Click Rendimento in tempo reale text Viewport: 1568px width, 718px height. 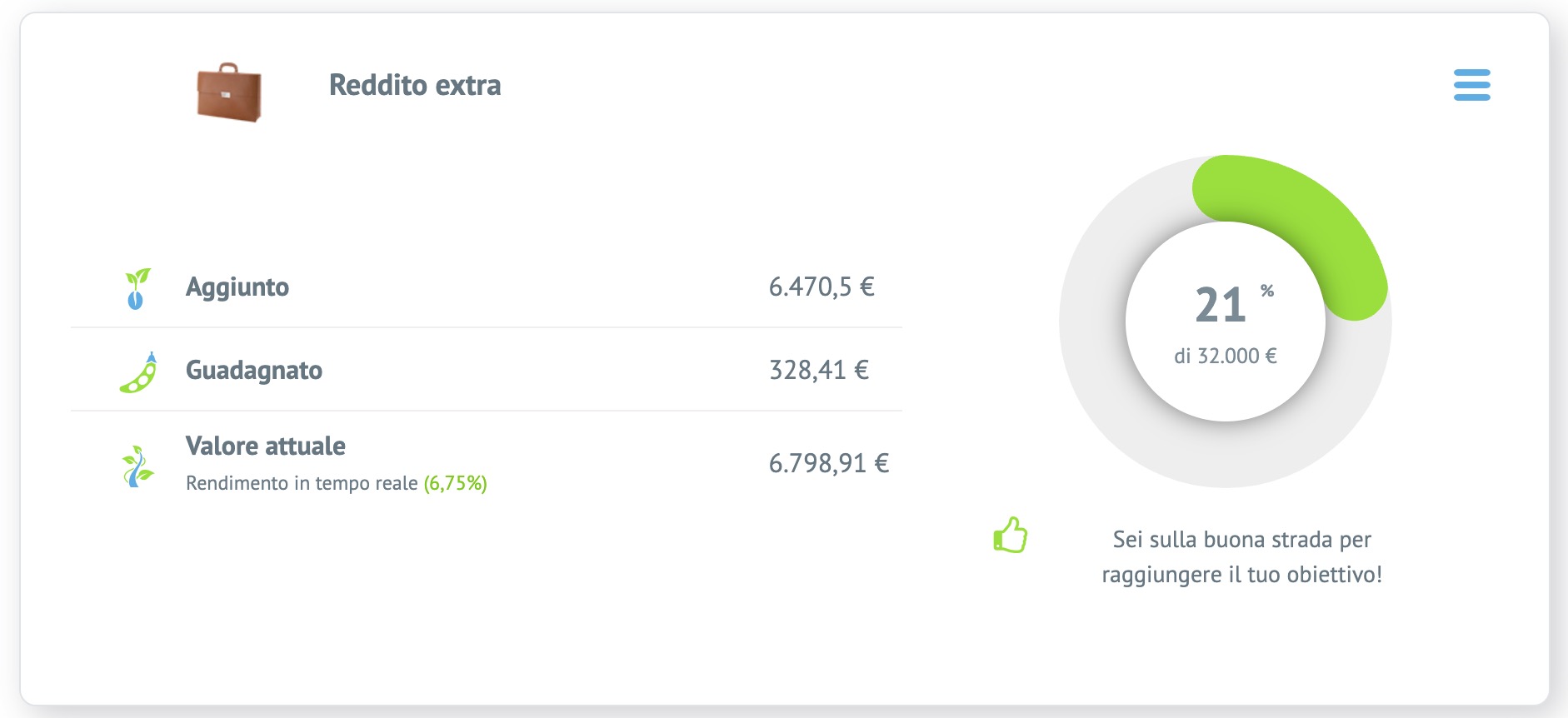[x=302, y=483]
